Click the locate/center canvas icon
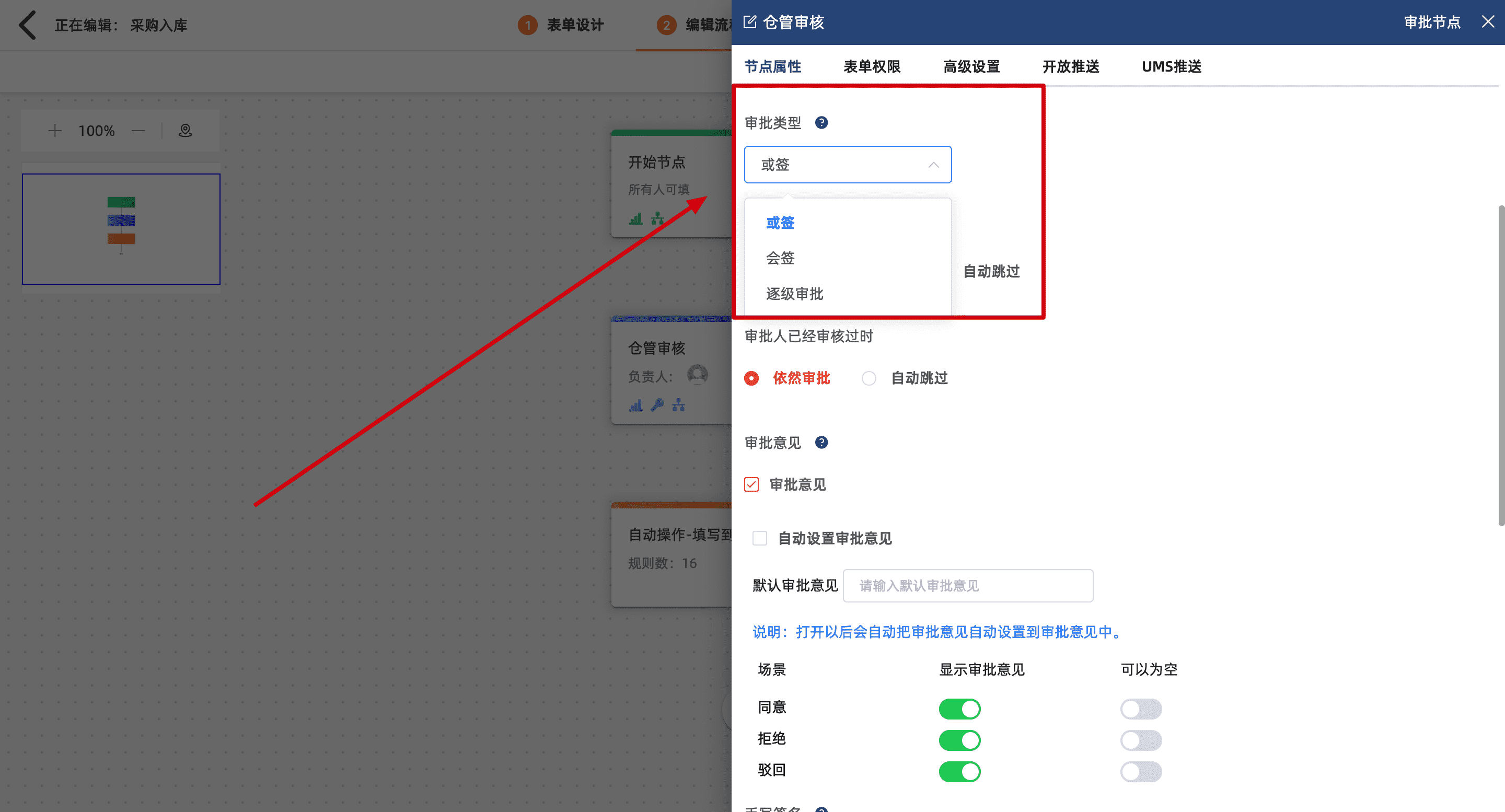This screenshot has width=1505, height=812. pyautogui.click(x=185, y=130)
